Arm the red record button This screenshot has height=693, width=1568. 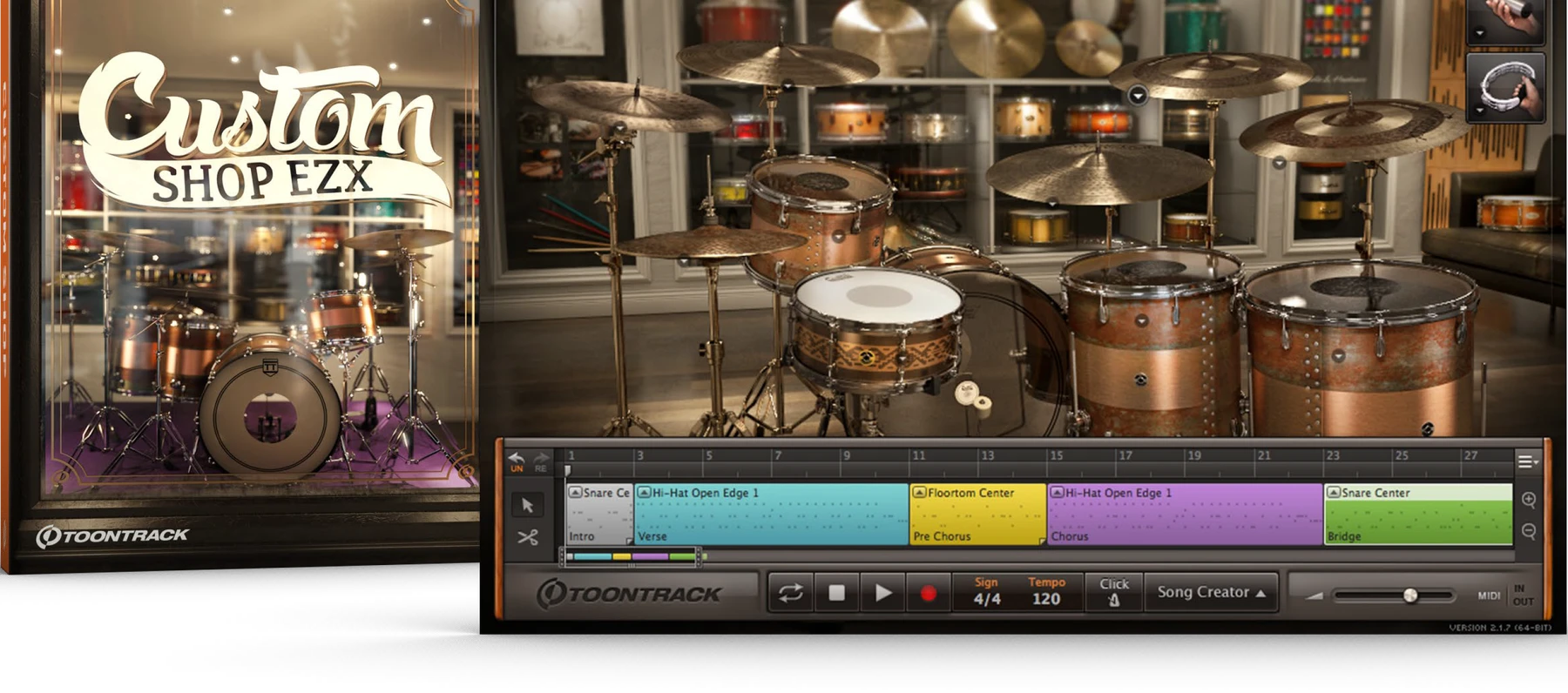tap(928, 594)
